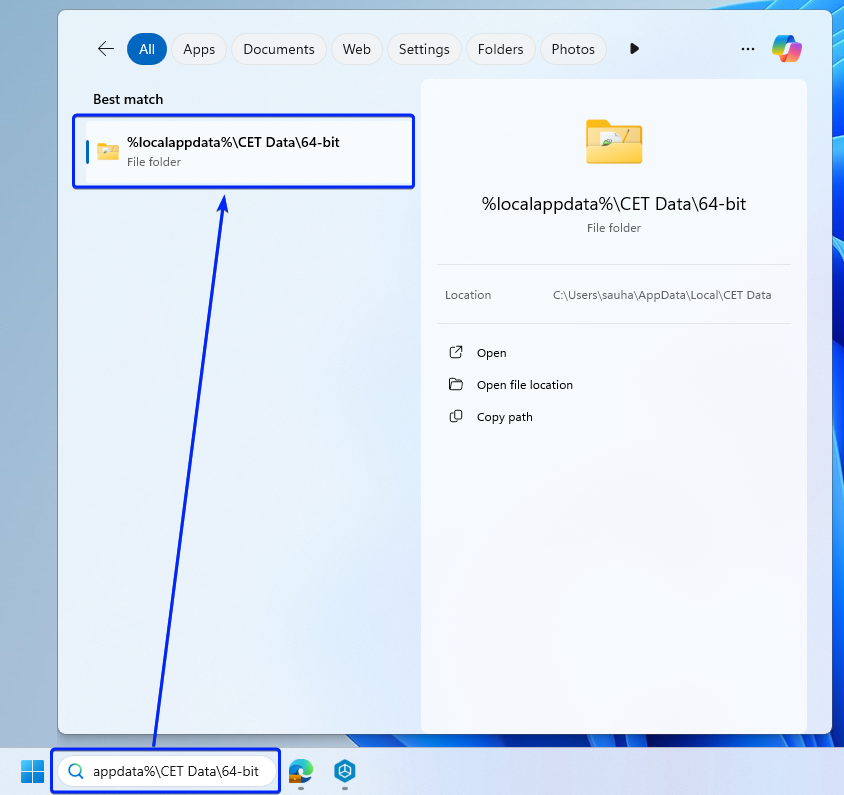Image resolution: width=844 pixels, height=795 pixels.
Task: Switch to the Settings filter
Action: click(424, 49)
